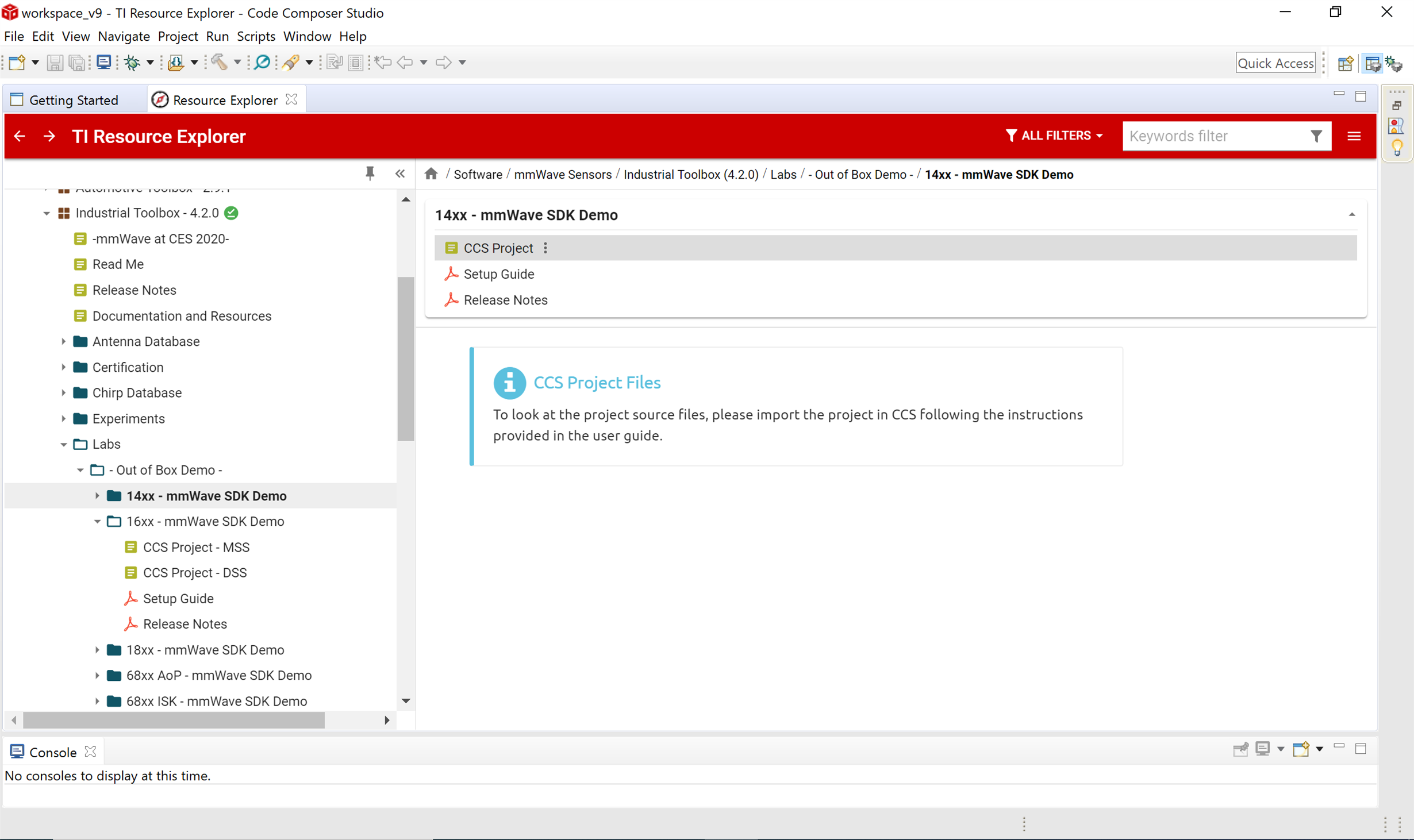This screenshot has height=840, width=1414.
Task: Click the keyword filter funnel icon
Action: pyautogui.click(x=1316, y=136)
